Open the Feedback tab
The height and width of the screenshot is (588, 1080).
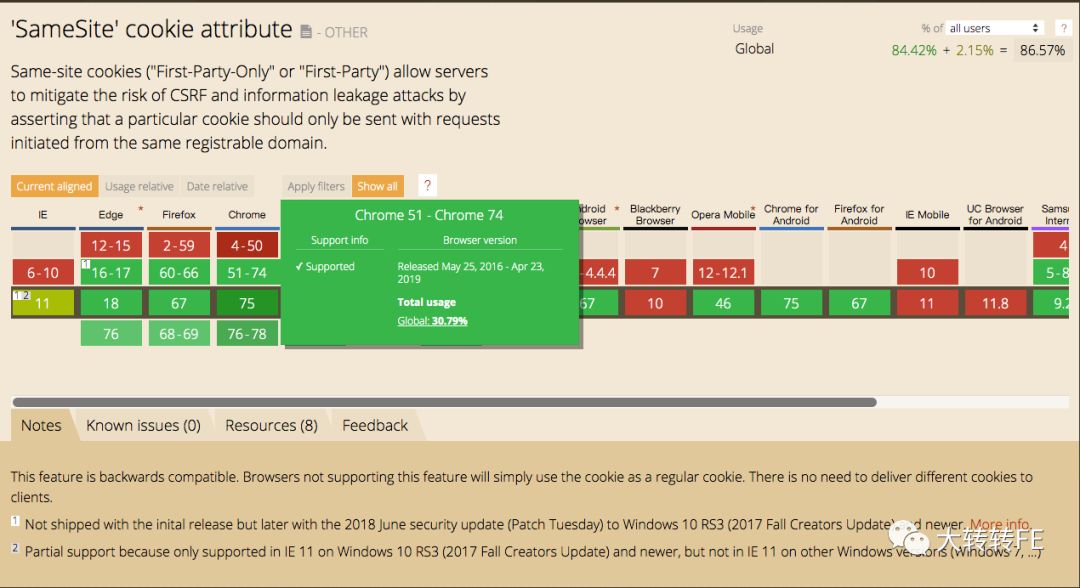click(375, 426)
